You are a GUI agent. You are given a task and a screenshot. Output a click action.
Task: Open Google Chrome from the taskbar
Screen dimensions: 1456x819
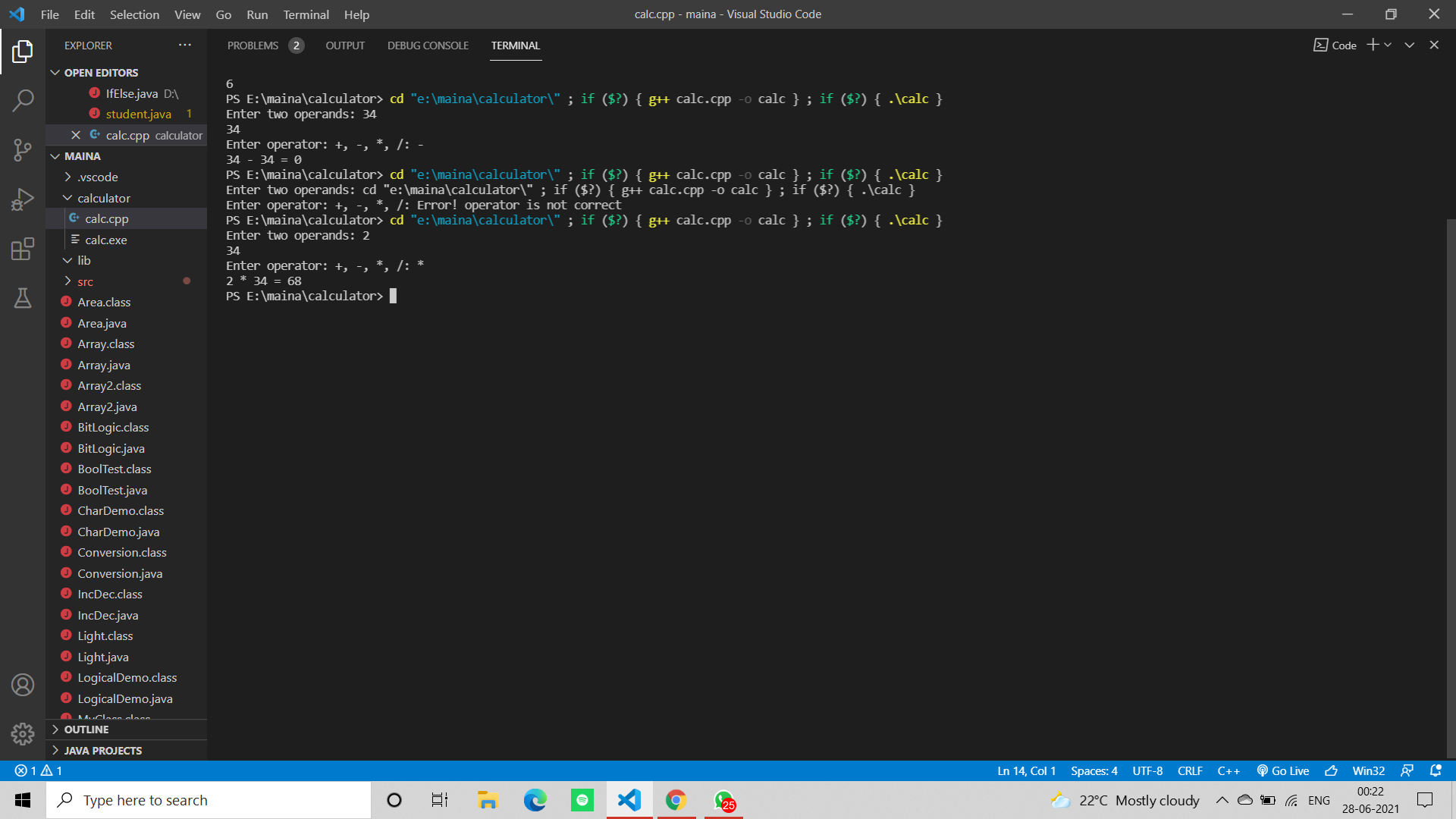pos(676,800)
